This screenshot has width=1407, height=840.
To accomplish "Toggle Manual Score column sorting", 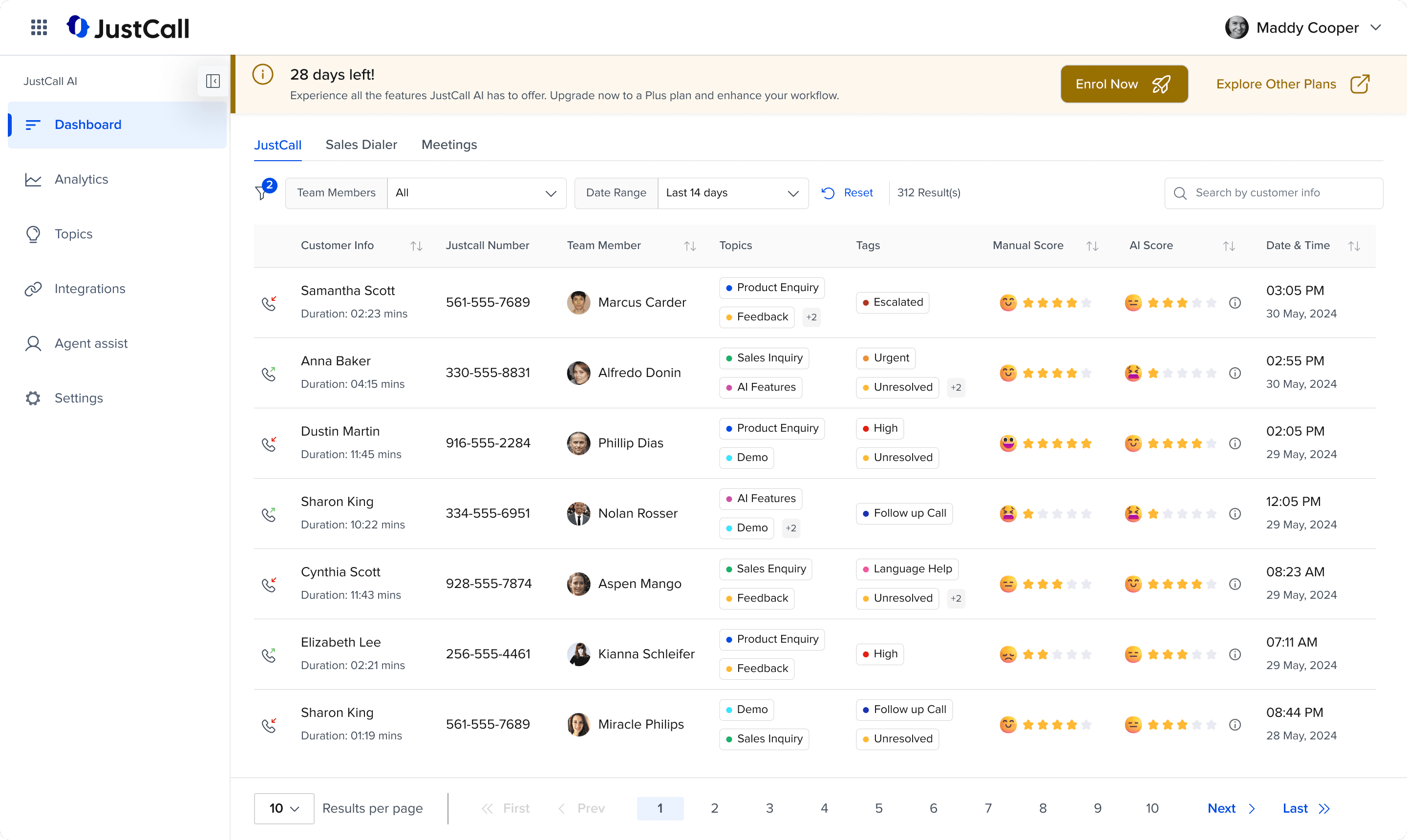I will 1092,246.
